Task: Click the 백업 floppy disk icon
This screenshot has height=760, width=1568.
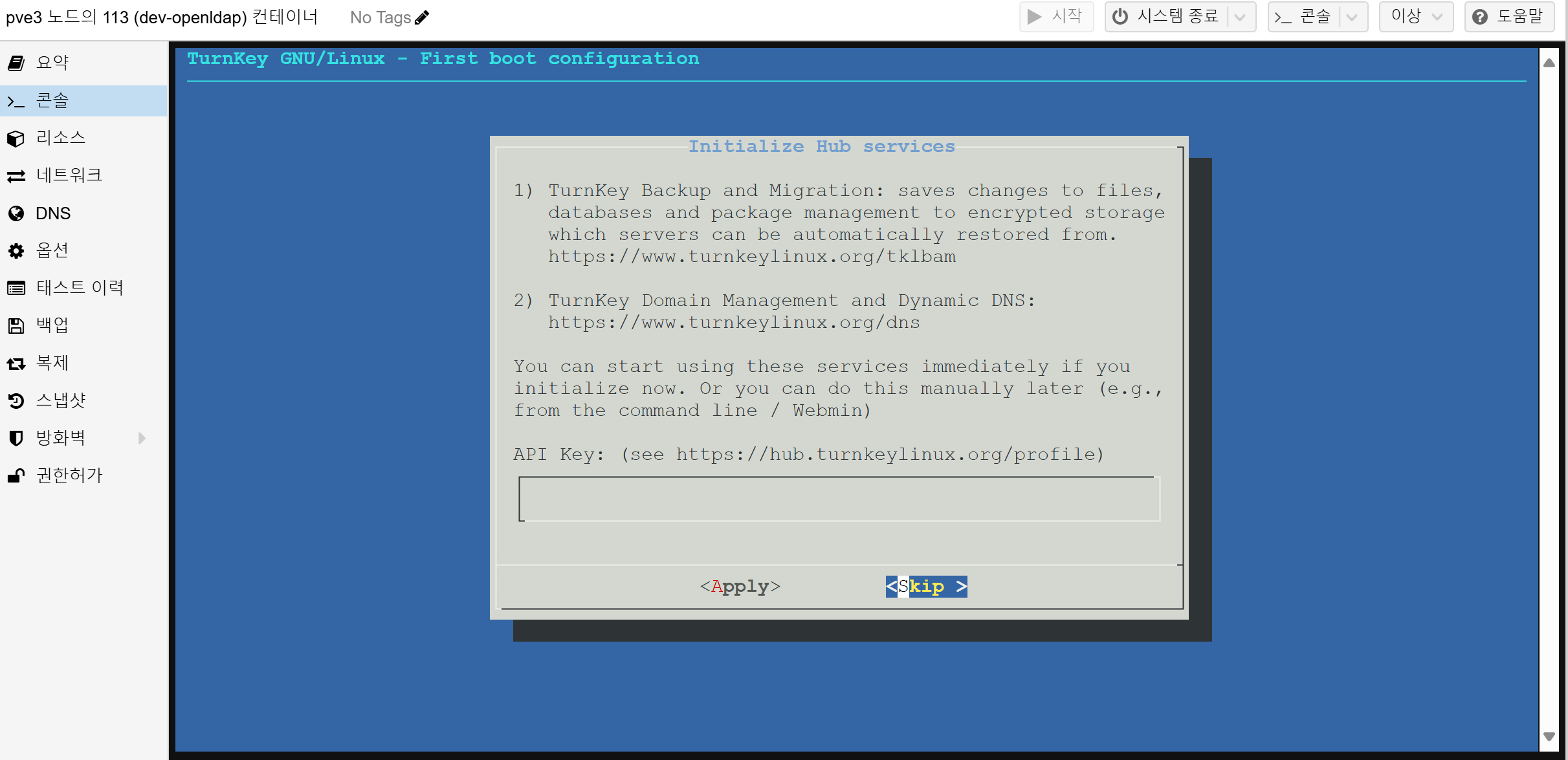Action: (x=16, y=325)
